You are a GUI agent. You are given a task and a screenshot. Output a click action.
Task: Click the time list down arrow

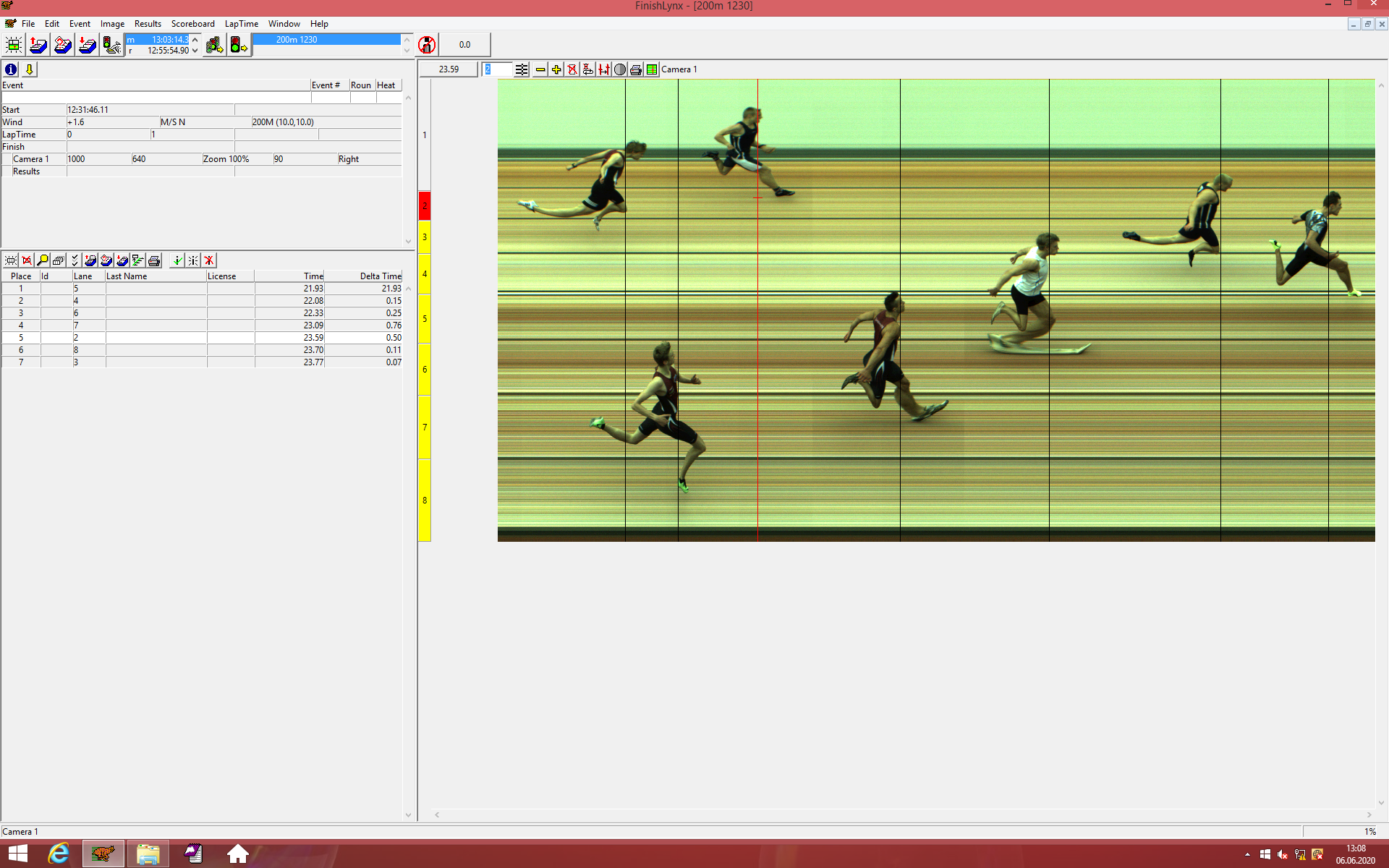[x=195, y=51]
